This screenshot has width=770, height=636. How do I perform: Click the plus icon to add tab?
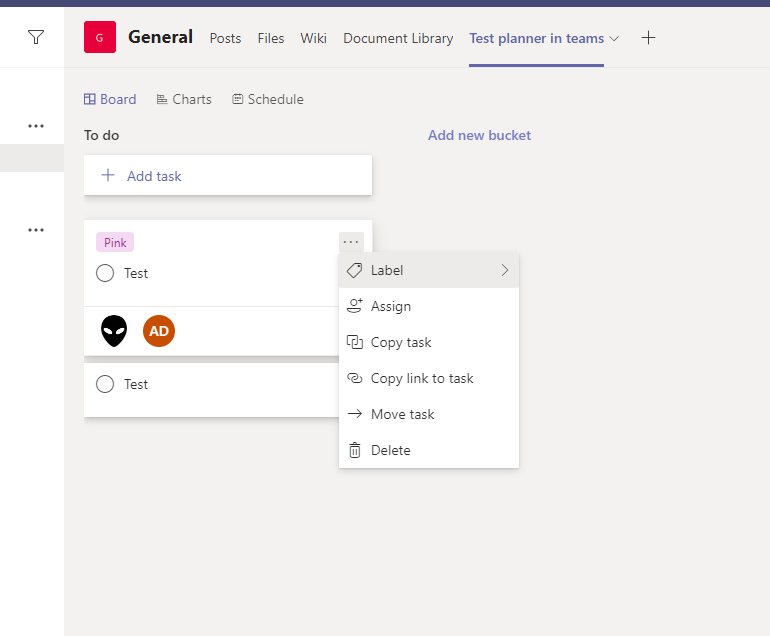tap(648, 38)
